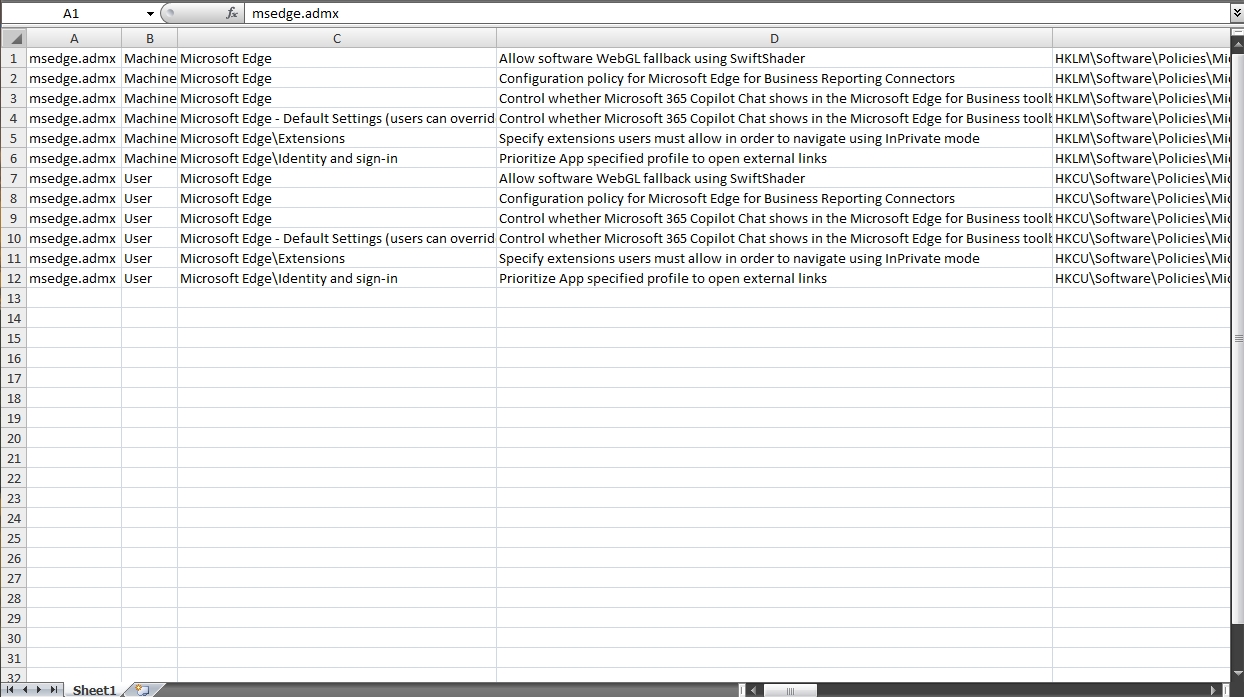Image resolution: width=1244 pixels, height=697 pixels.
Task: Select Copilot Chat policy cell in row 9
Action: (x=774, y=218)
